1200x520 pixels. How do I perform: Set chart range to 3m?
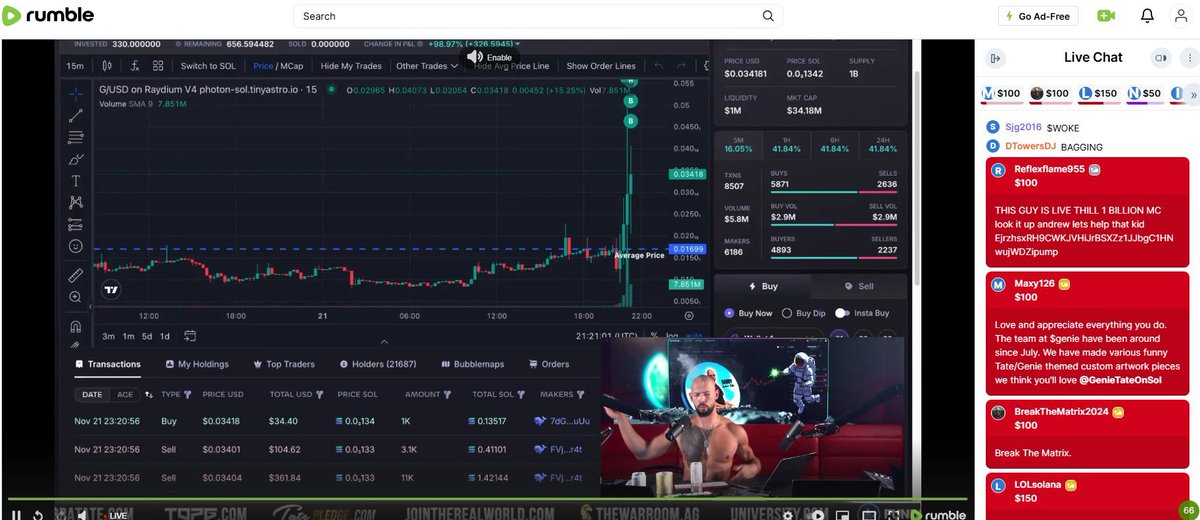[108, 336]
